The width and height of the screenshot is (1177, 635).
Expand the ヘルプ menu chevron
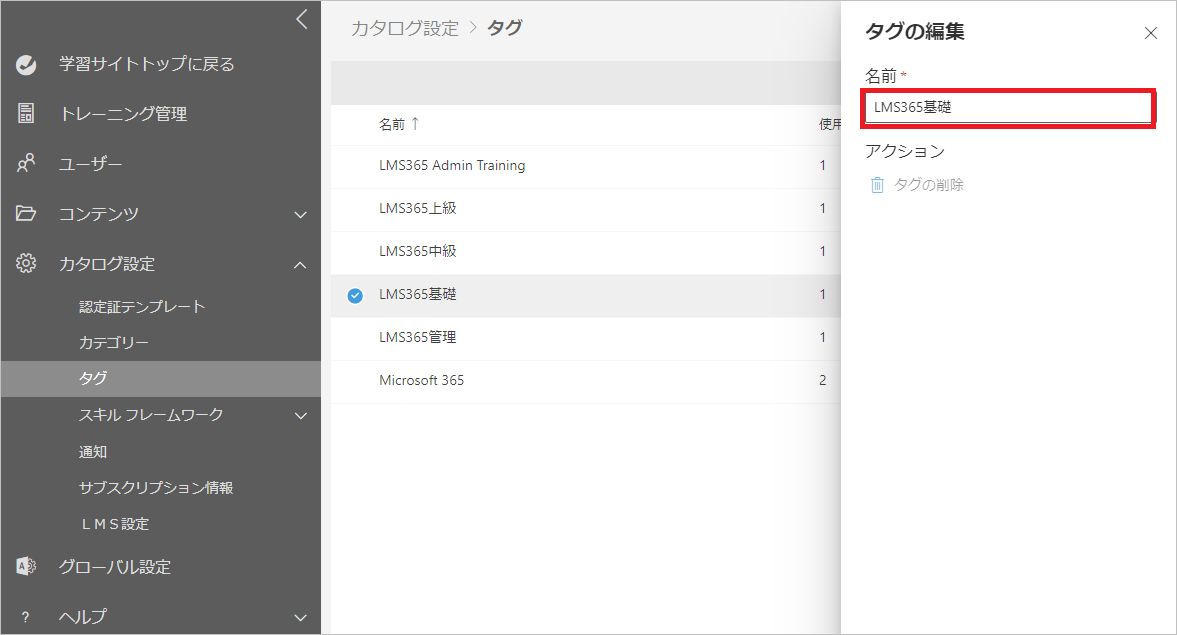(x=300, y=618)
